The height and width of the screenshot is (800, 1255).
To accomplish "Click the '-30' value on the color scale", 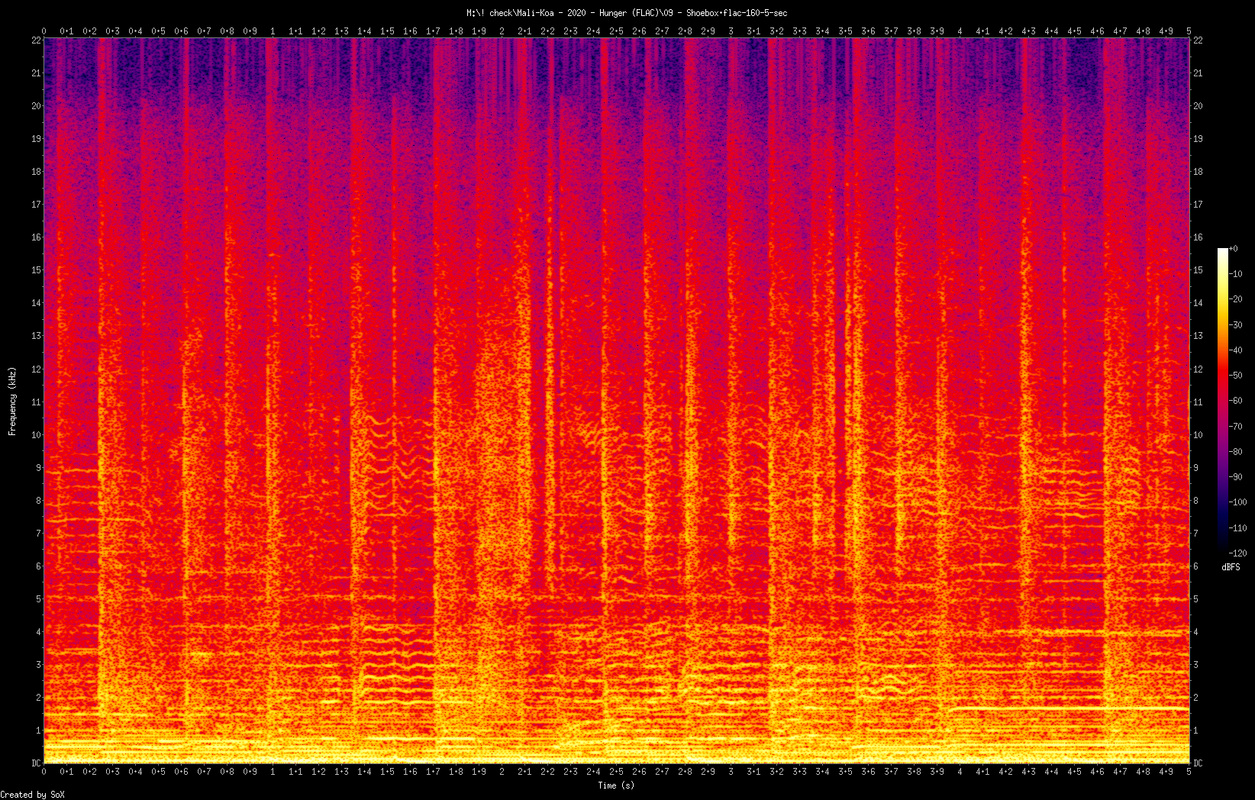I will [x=1238, y=325].
